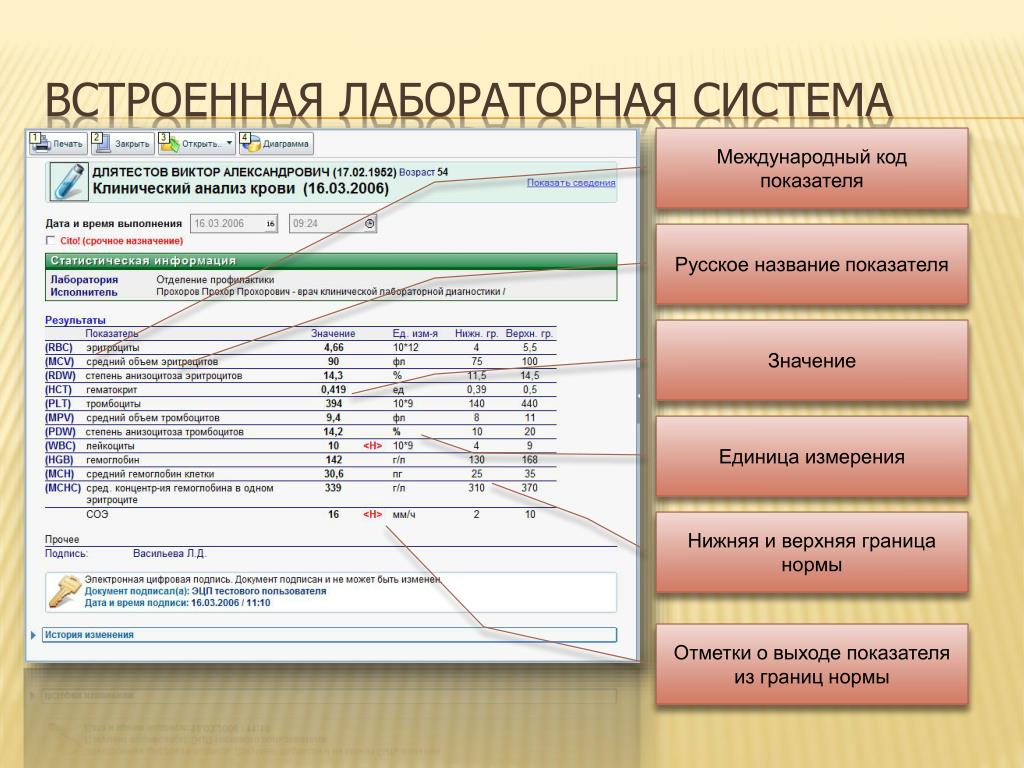The image size is (1024, 768).
Task: Select the (PLT) indicator code
Action: click(x=57, y=404)
